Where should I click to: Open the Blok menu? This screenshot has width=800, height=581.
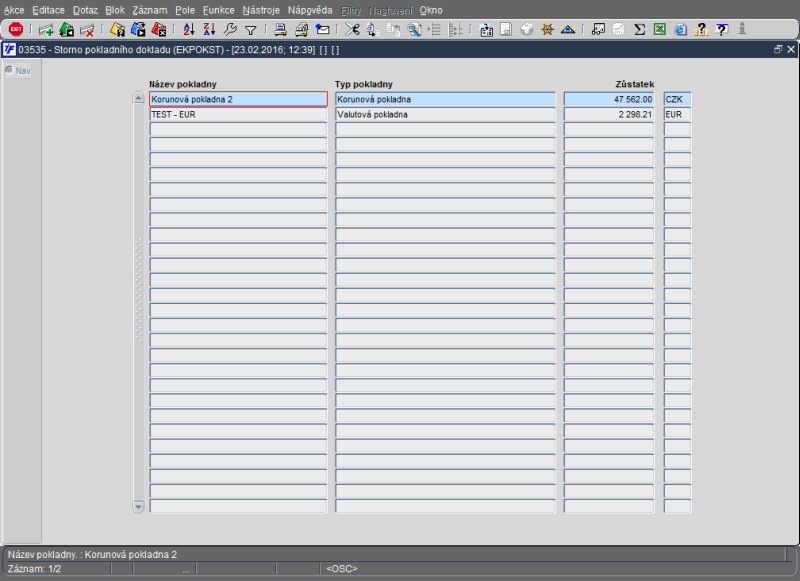115,10
